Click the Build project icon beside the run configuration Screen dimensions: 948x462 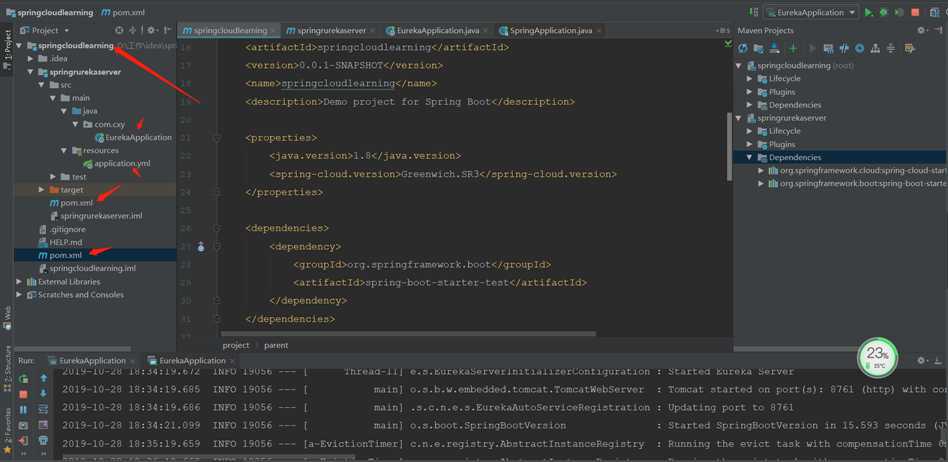coord(754,12)
